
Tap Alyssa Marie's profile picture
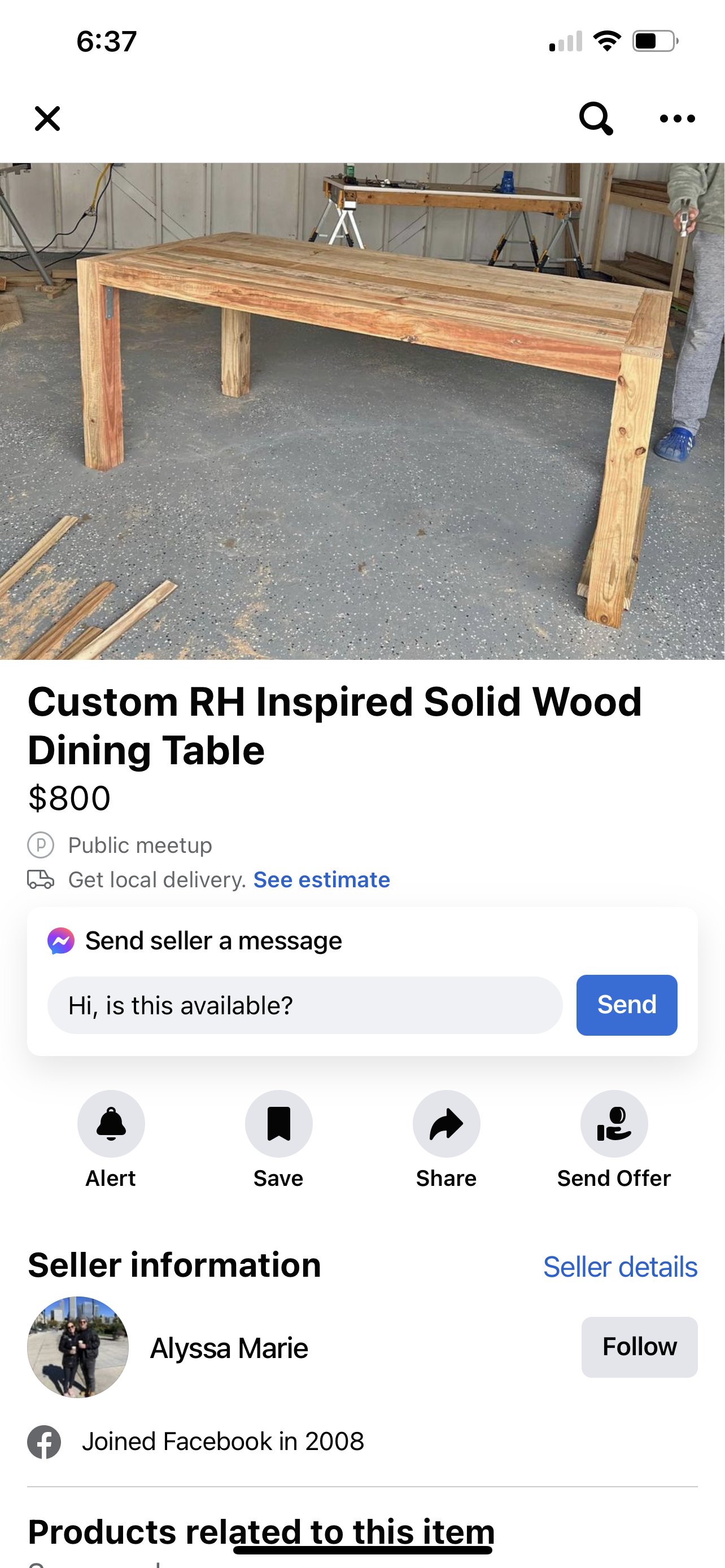pos(78,1347)
